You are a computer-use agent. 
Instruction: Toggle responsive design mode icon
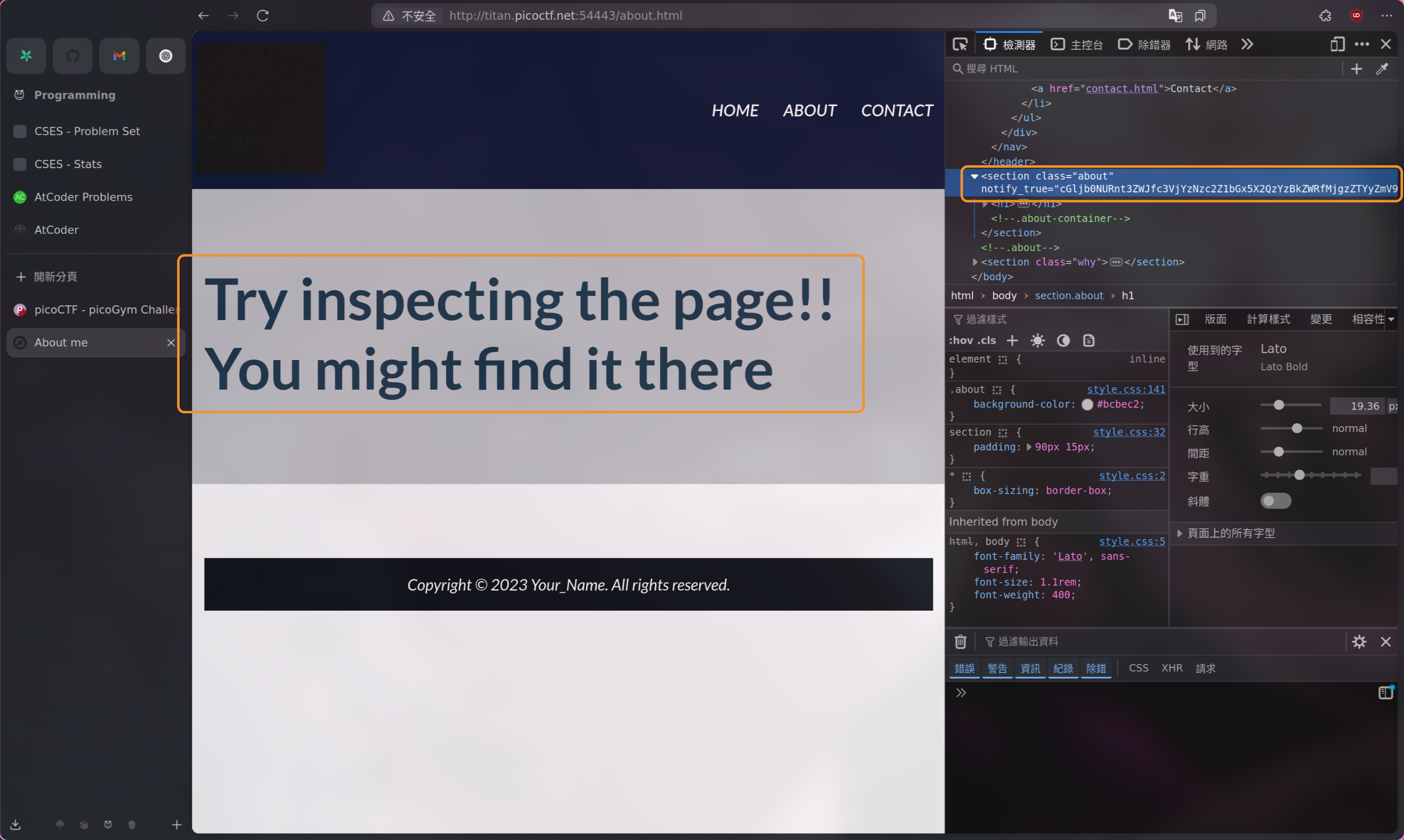coord(1337,44)
